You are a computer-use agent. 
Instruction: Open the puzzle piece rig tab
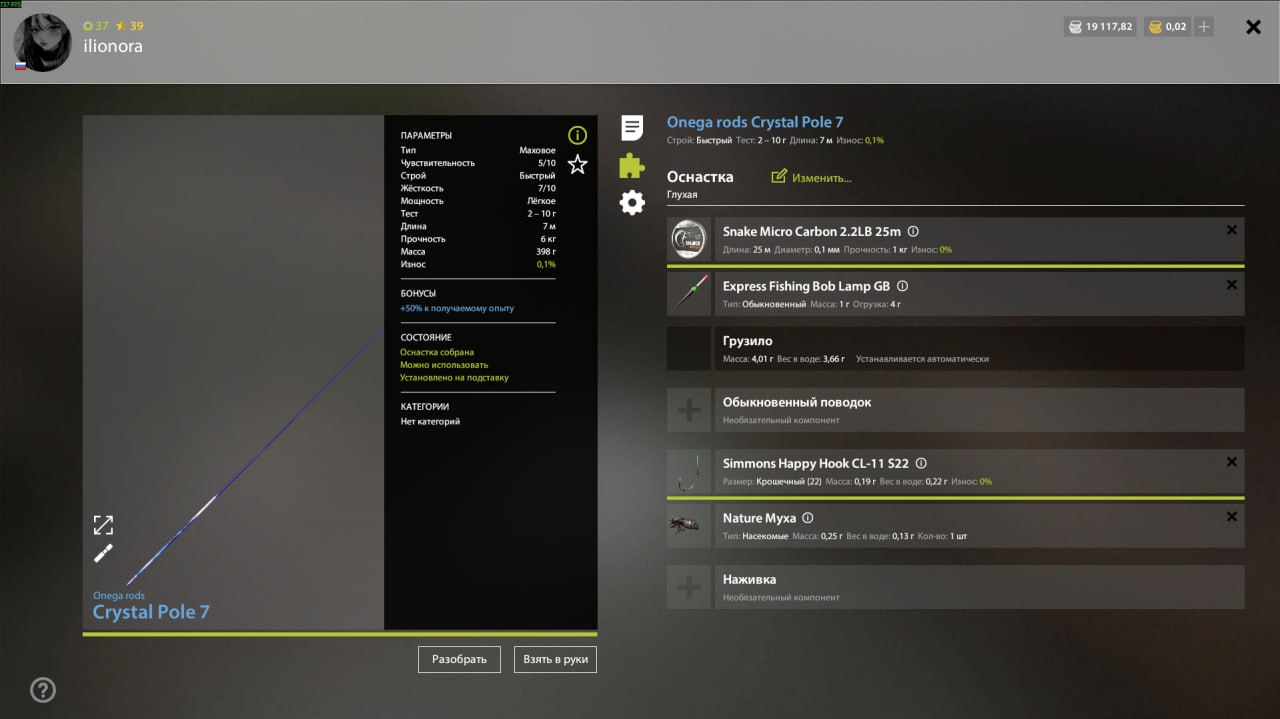point(632,165)
